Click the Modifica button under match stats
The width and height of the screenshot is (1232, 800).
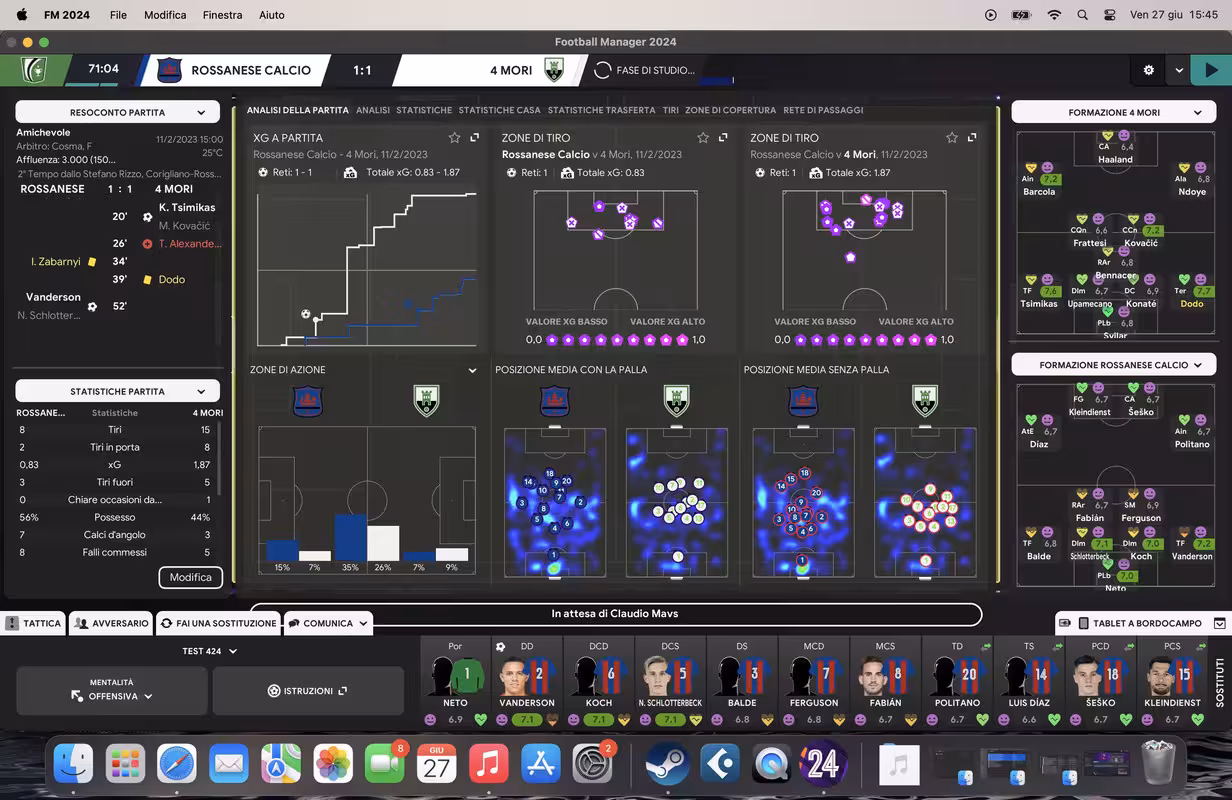click(190, 577)
